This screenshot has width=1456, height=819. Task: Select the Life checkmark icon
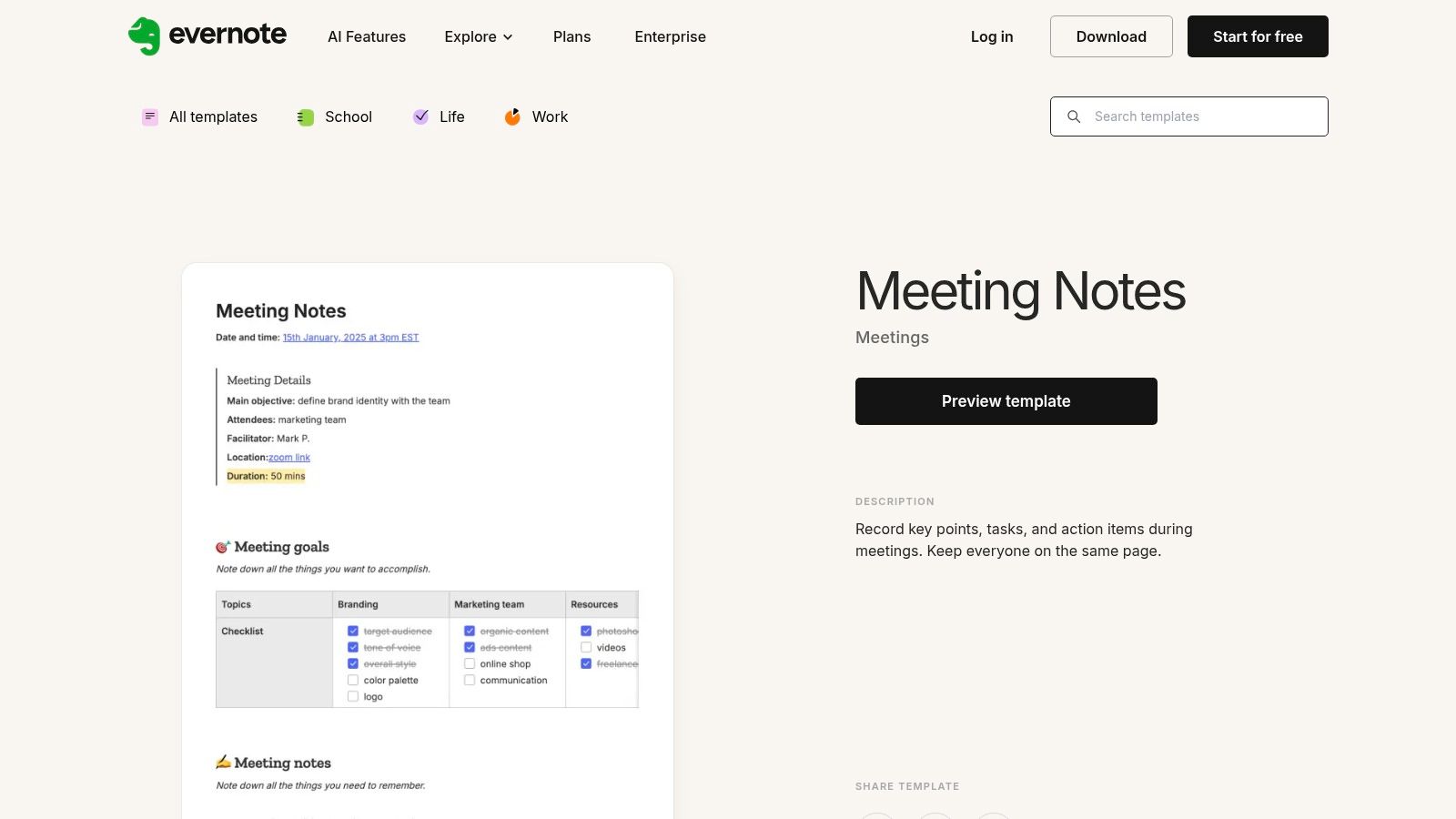421,116
